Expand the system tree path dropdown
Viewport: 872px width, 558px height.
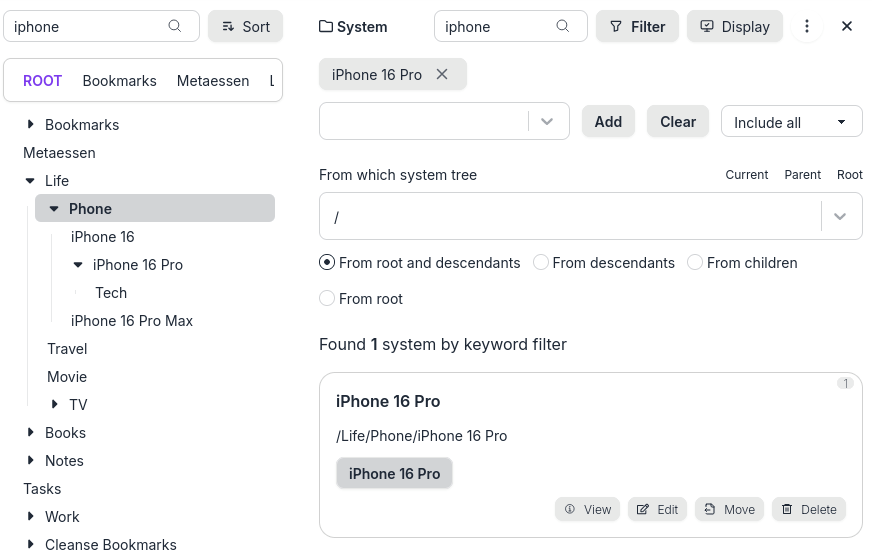tap(841, 217)
